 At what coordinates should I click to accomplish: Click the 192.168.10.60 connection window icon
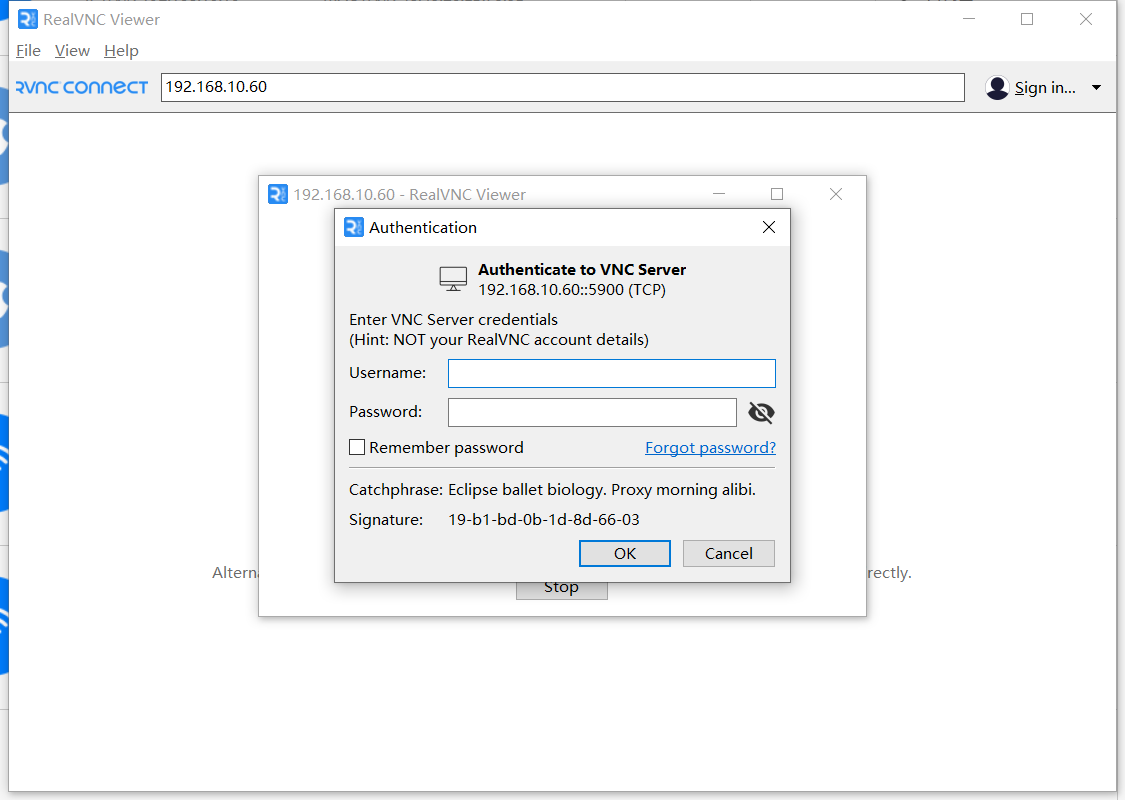tap(278, 194)
